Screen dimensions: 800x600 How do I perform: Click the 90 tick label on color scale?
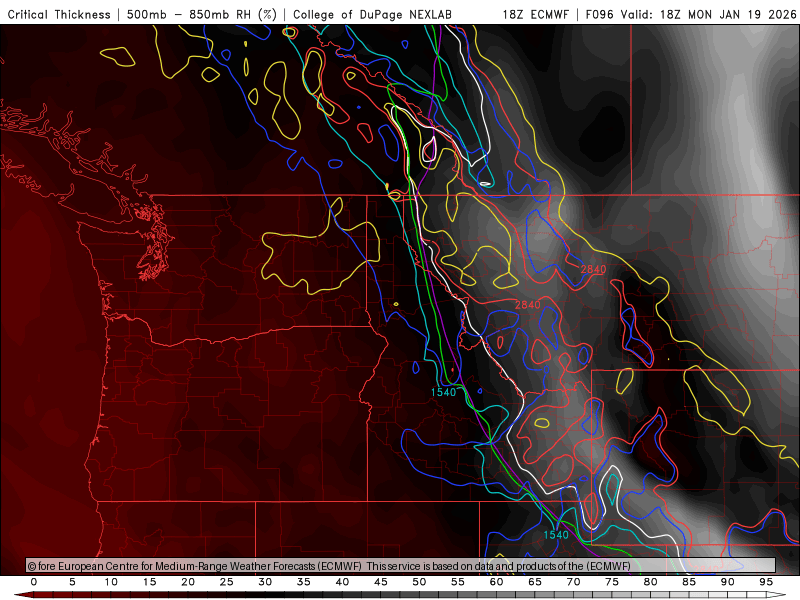728,582
